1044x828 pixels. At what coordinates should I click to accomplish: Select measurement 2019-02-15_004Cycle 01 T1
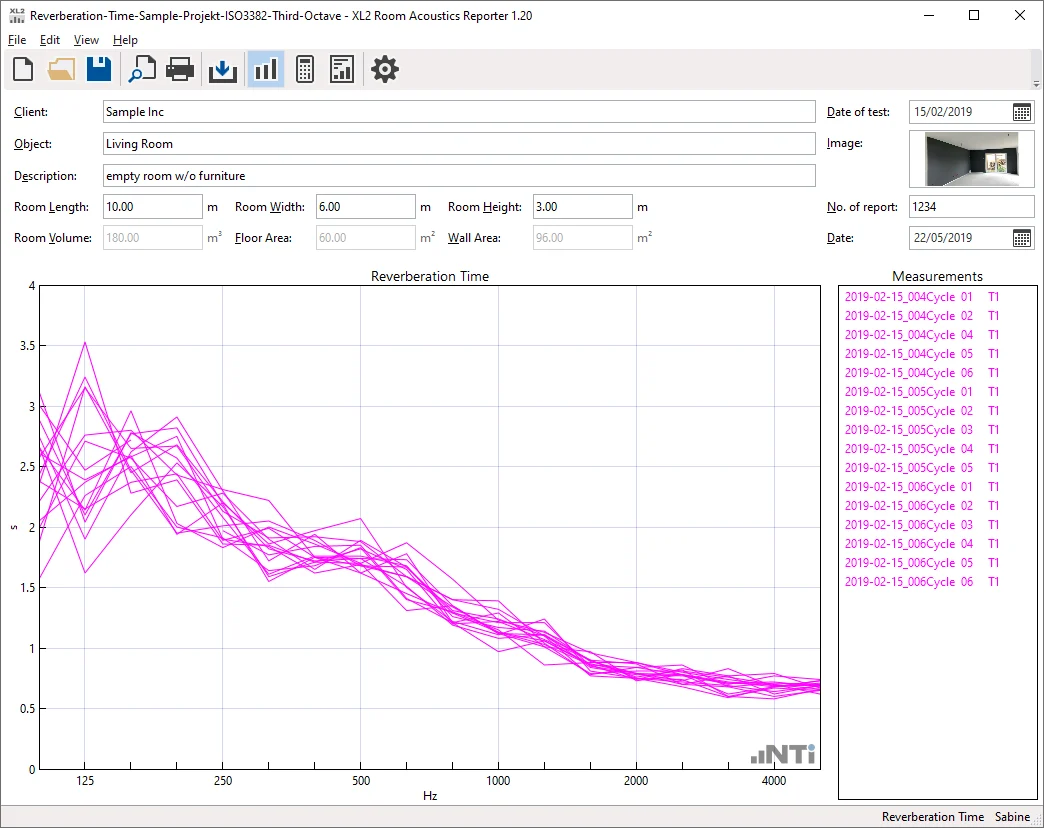click(921, 297)
